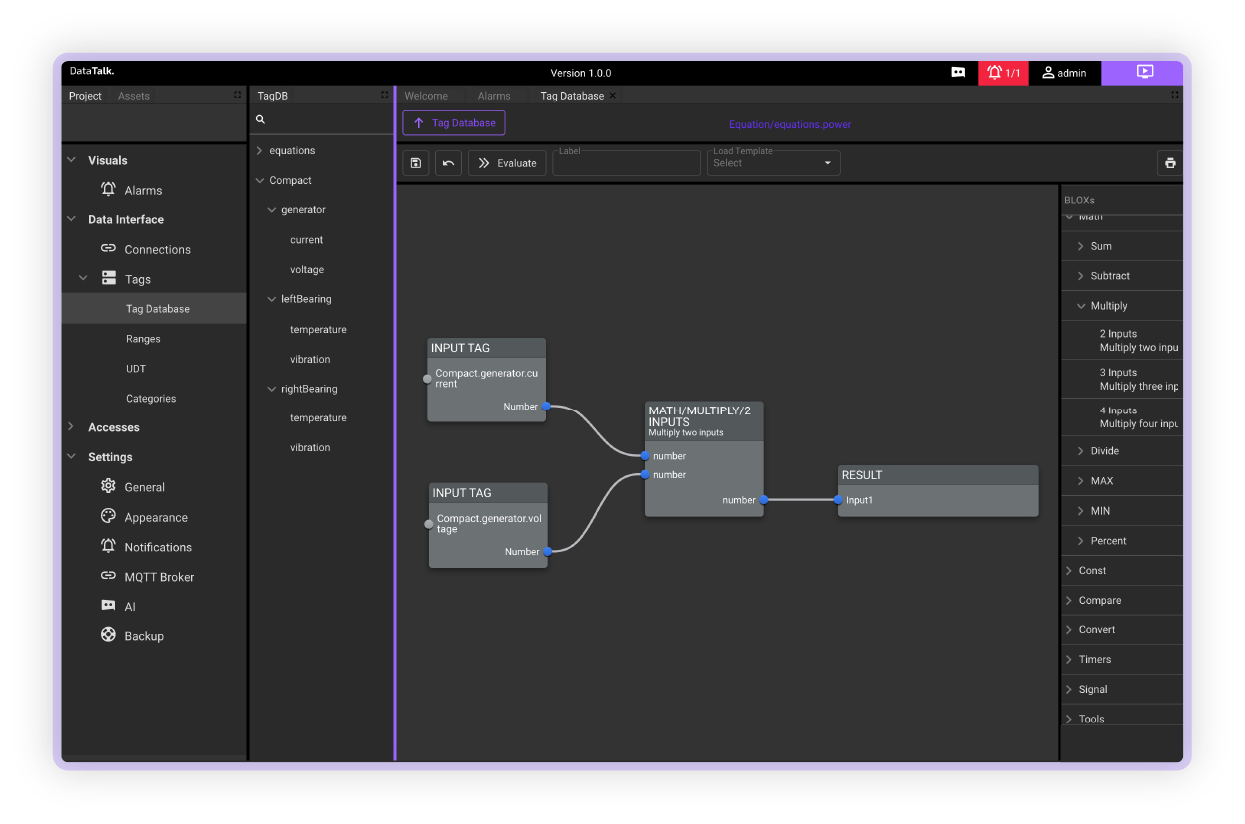The image size is (1245, 824).
Task: Open the AI chat icon in the top bar
Action: (x=957, y=72)
